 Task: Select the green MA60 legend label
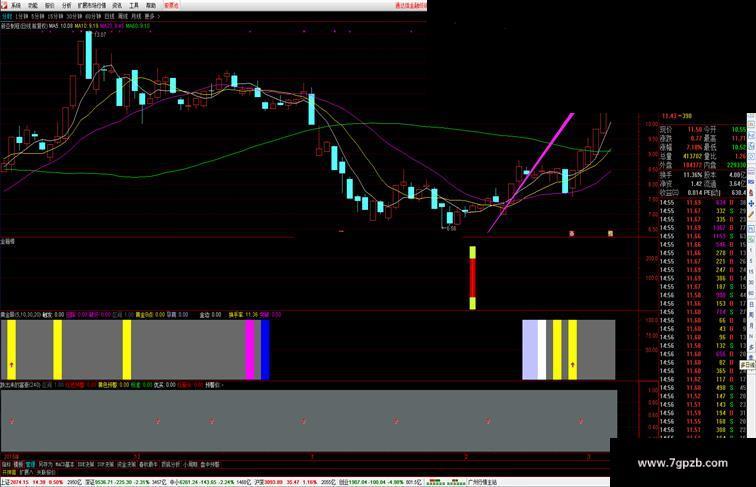tap(138, 26)
